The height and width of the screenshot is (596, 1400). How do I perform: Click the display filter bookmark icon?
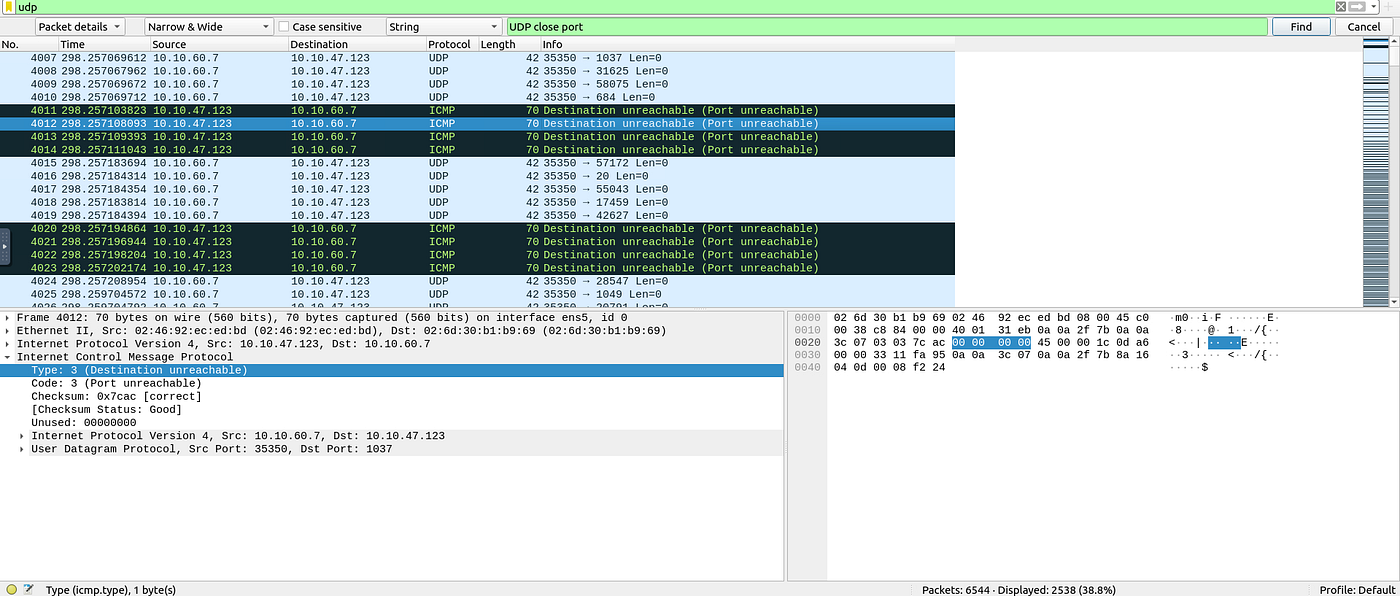9,7
